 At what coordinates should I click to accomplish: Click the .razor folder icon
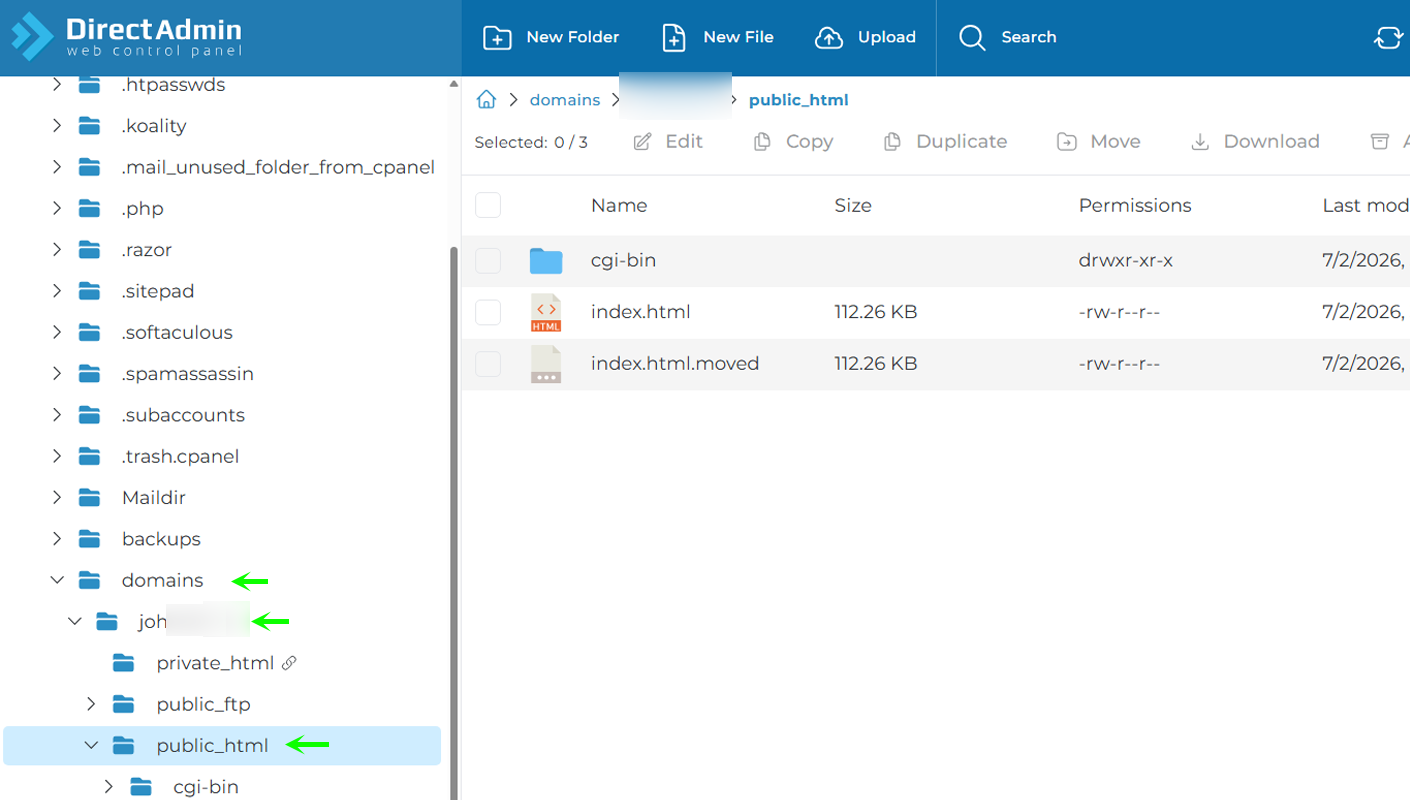point(90,250)
